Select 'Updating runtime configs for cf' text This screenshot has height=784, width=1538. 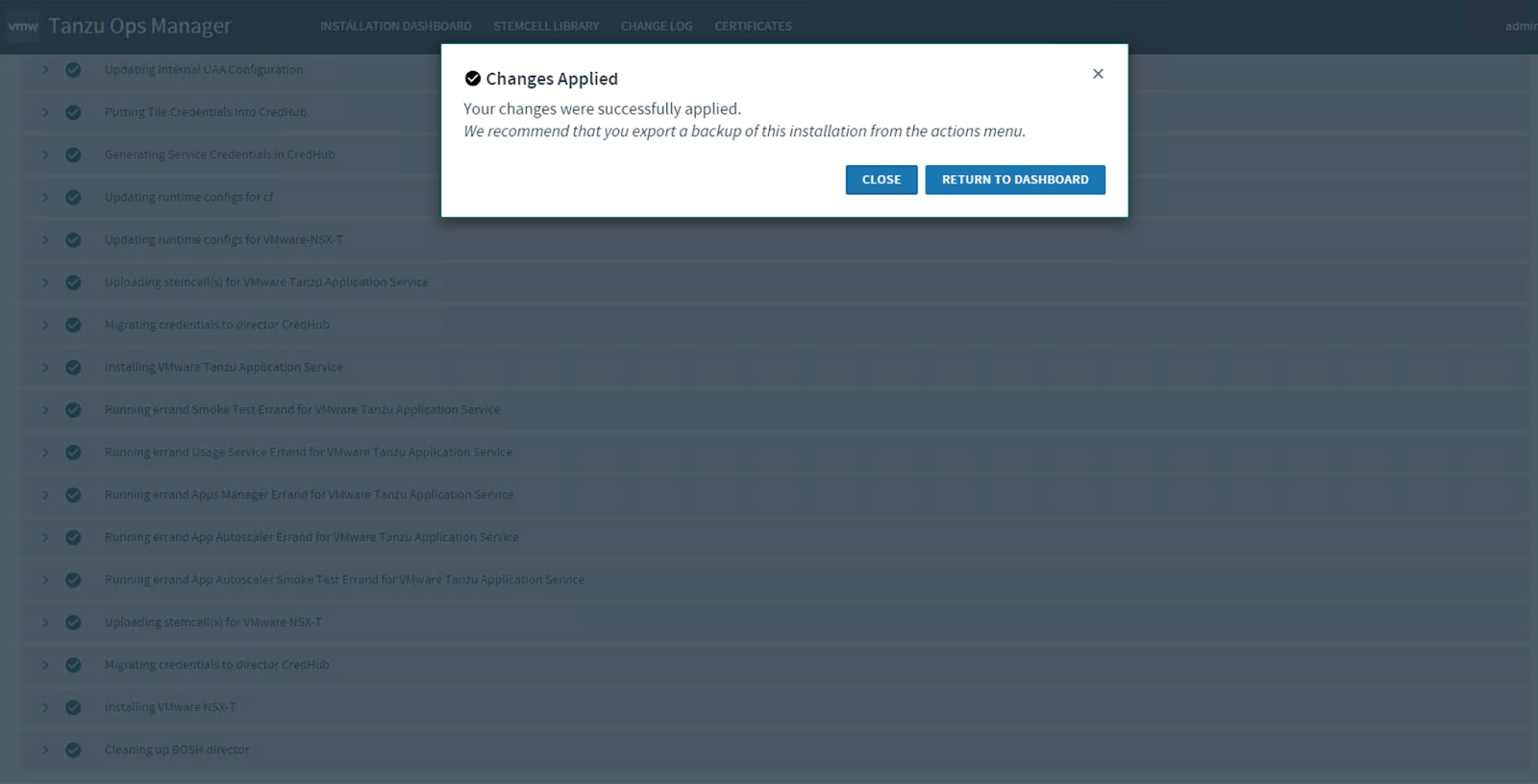(x=188, y=197)
